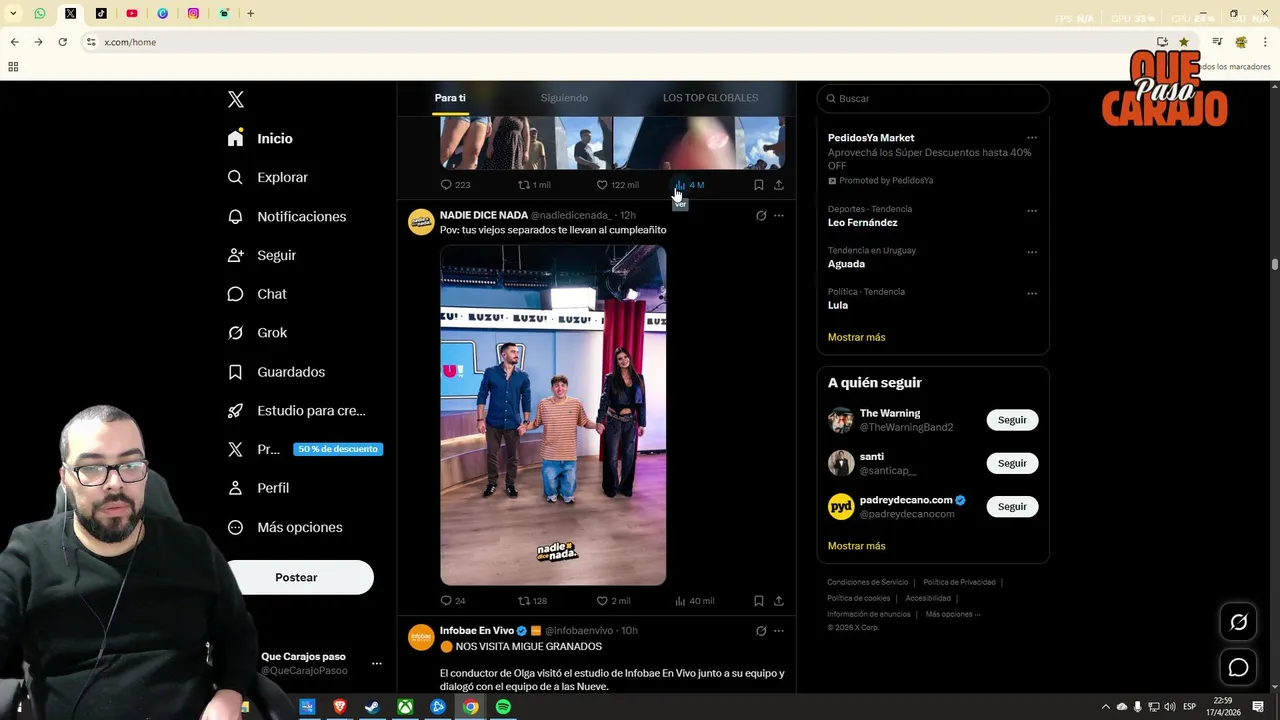1280x720 pixels.
Task: Follow santi with Seguir
Action: tap(1012, 463)
